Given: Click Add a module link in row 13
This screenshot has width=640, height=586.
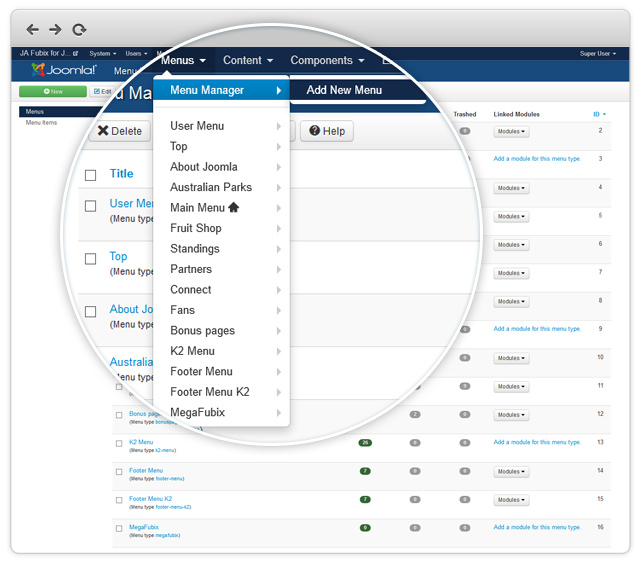Looking at the screenshot, I should [537, 442].
